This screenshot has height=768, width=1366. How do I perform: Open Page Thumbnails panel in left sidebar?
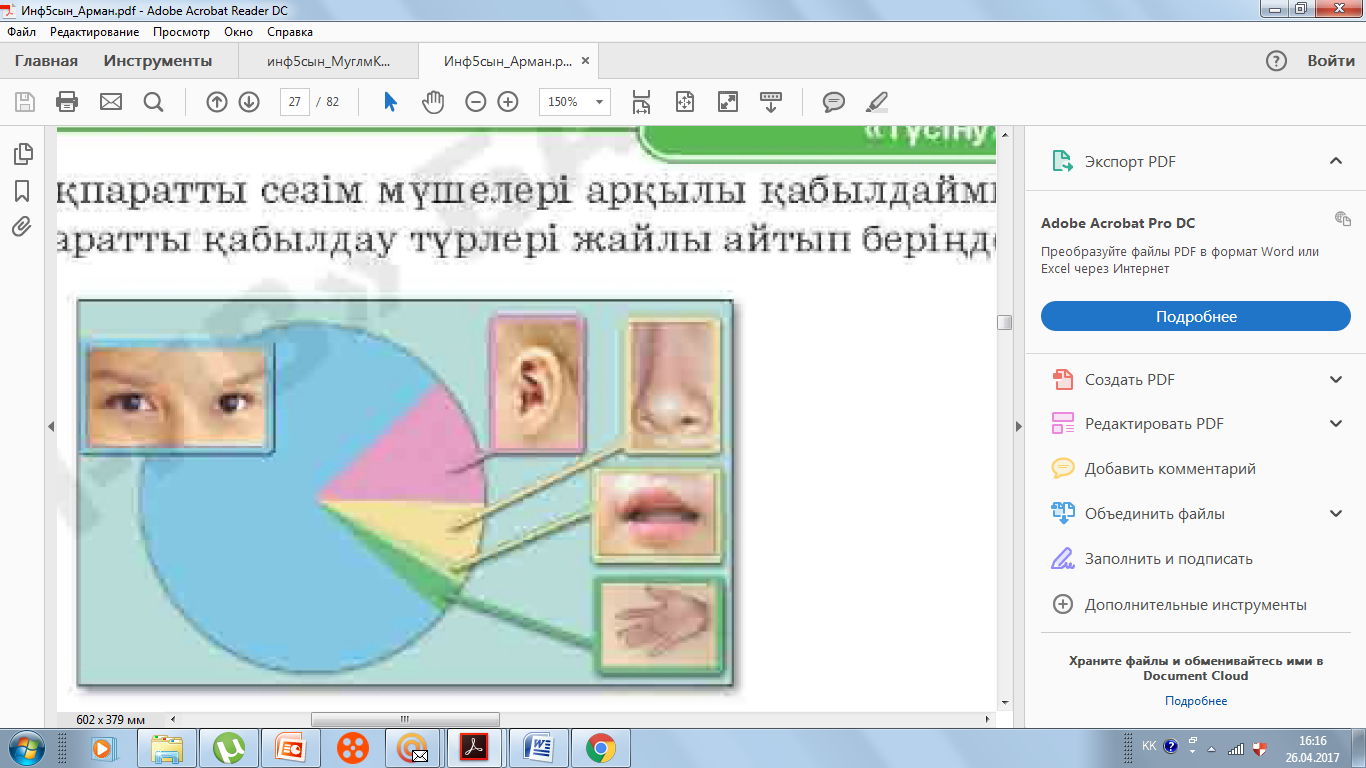coord(22,154)
